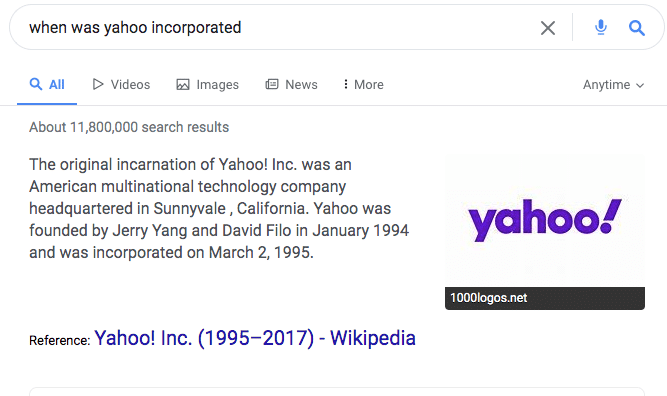This screenshot has width=667, height=396.
Task: Click the answer snippet about Yahoo's incorporation
Action: [x=219, y=208]
